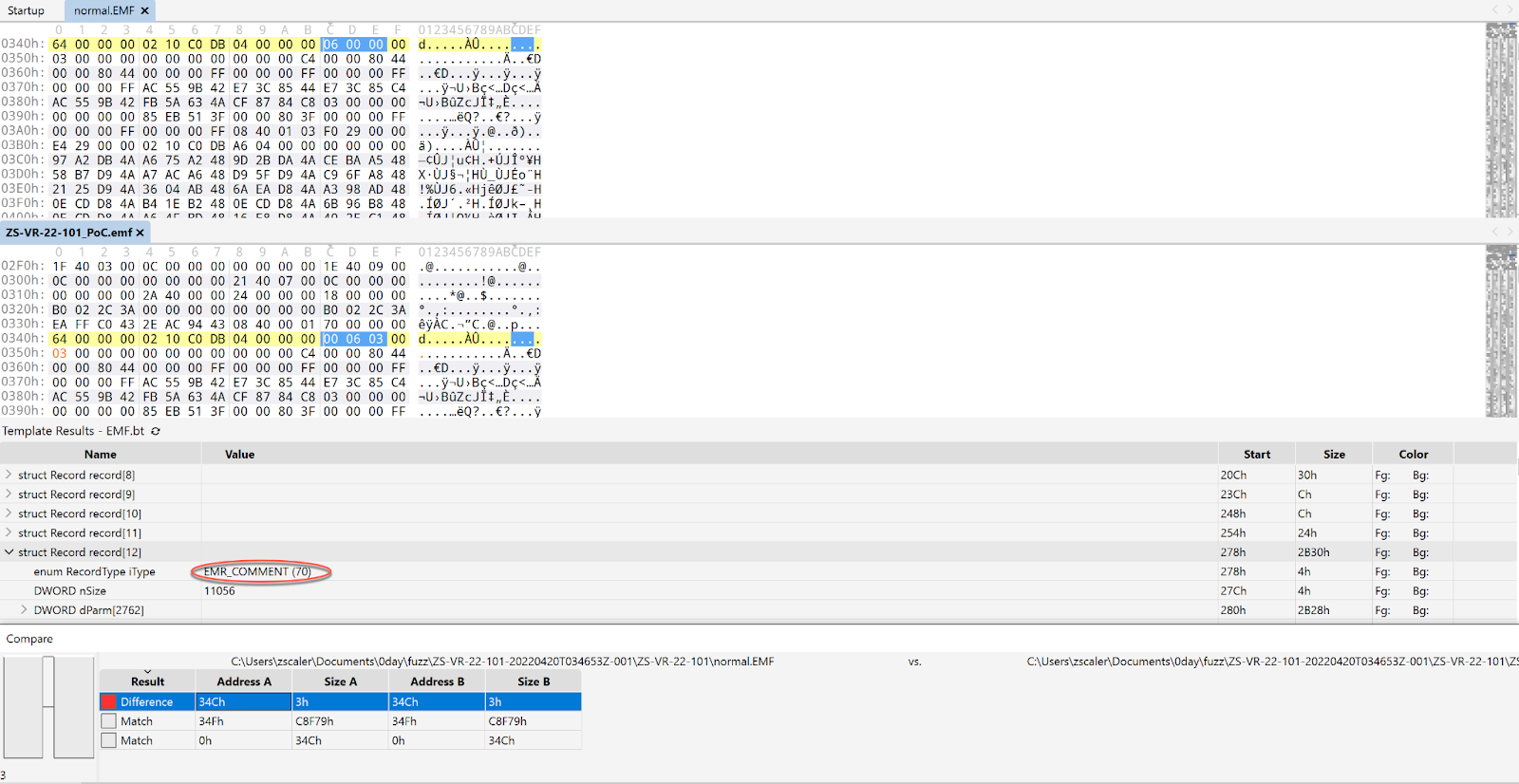Close the ZS-VR-22-101_PoC.emf tab
The height and width of the screenshot is (784, 1519).
tap(141, 233)
